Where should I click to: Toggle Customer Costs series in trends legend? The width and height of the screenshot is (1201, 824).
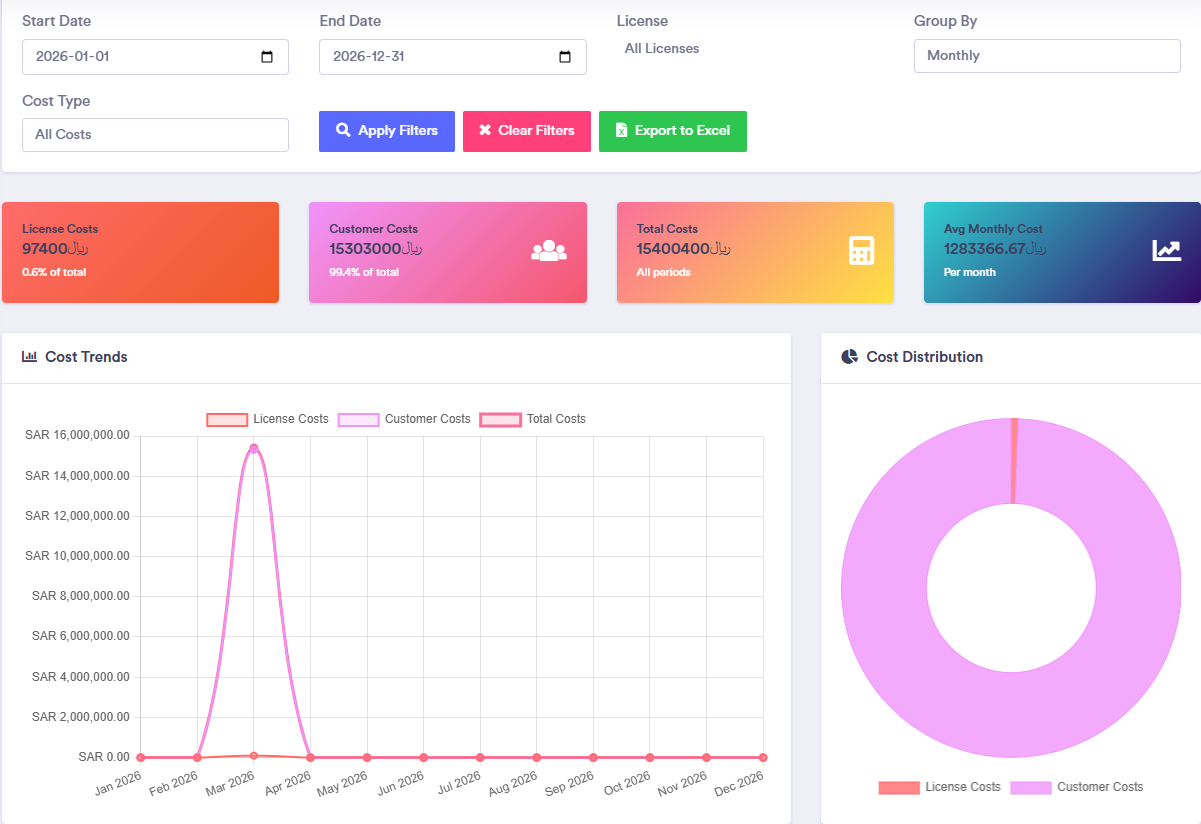coord(404,419)
